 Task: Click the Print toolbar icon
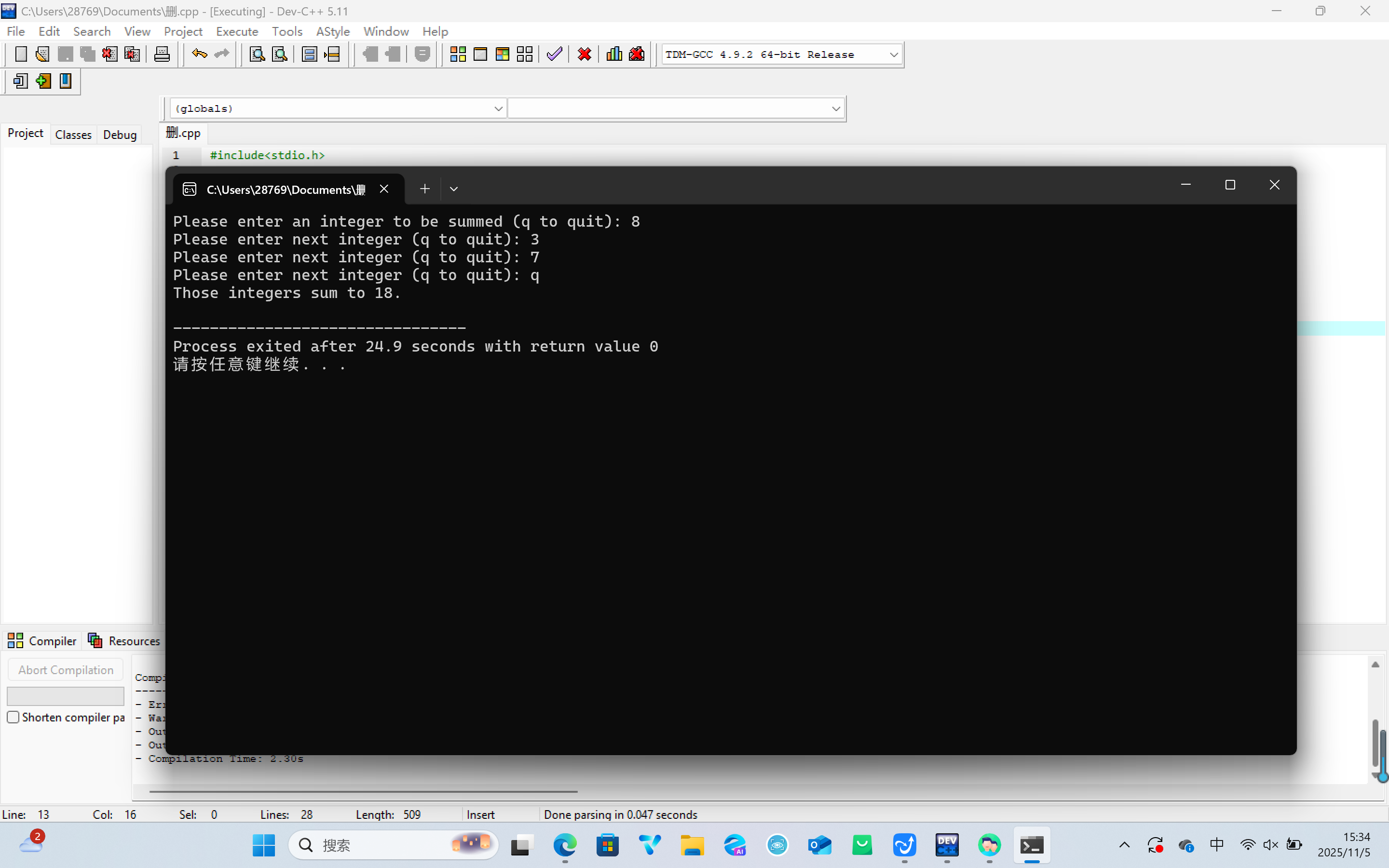click(x=162, y=54)
